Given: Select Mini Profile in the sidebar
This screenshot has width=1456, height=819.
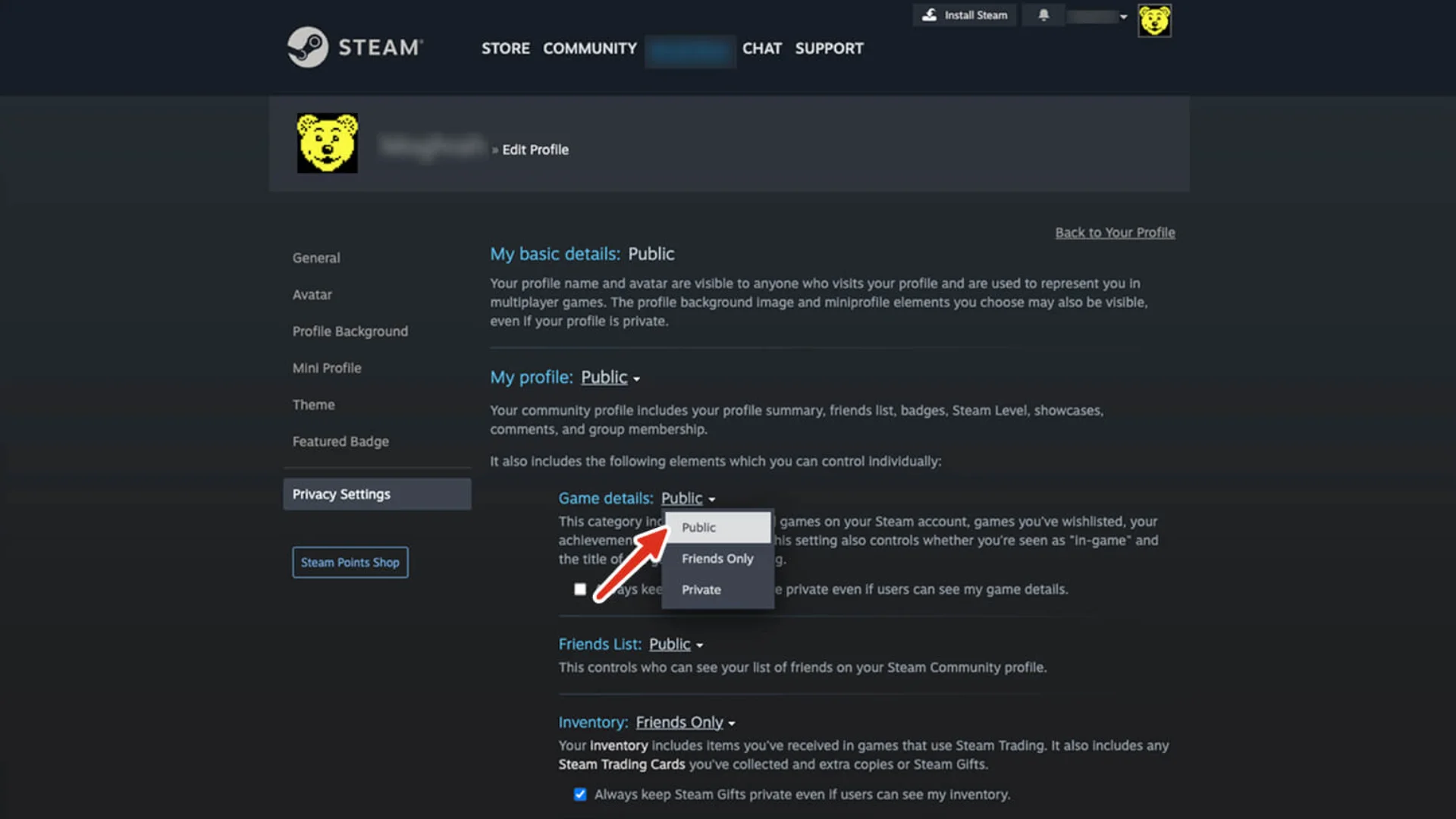Looking at the screenshot, I should [327, 368].
